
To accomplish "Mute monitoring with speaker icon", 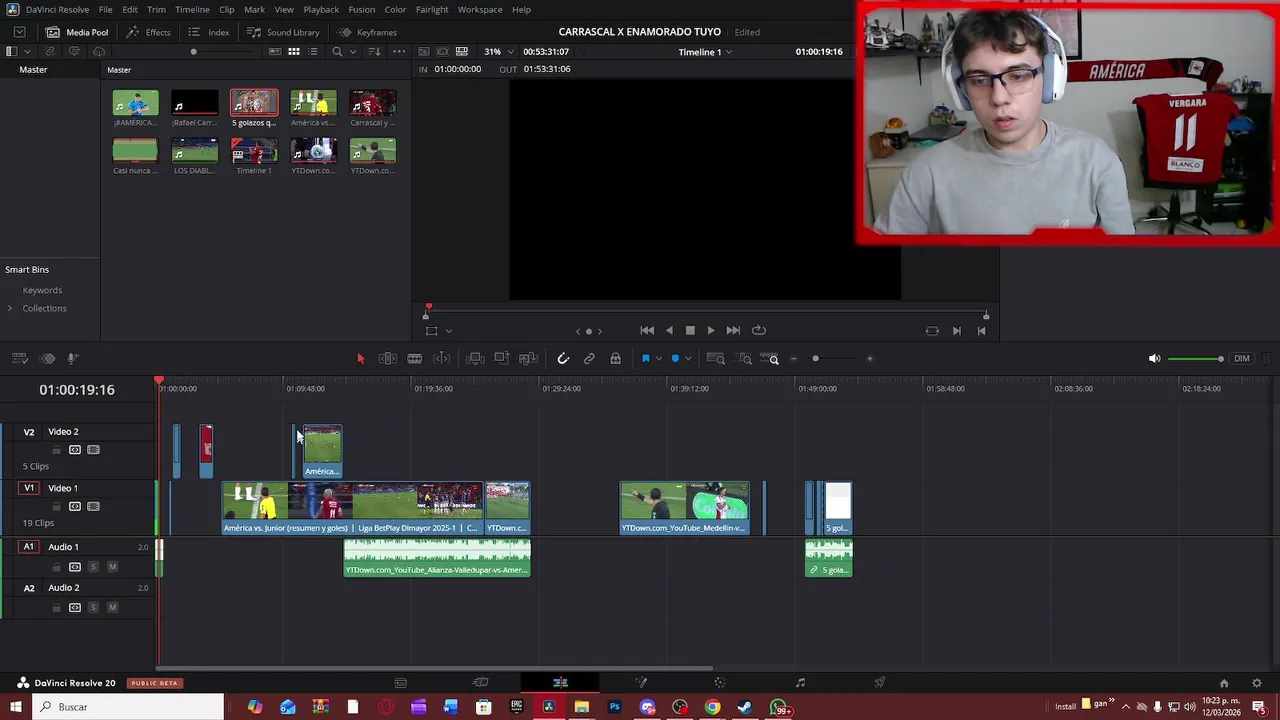I will pos(1154,358).
